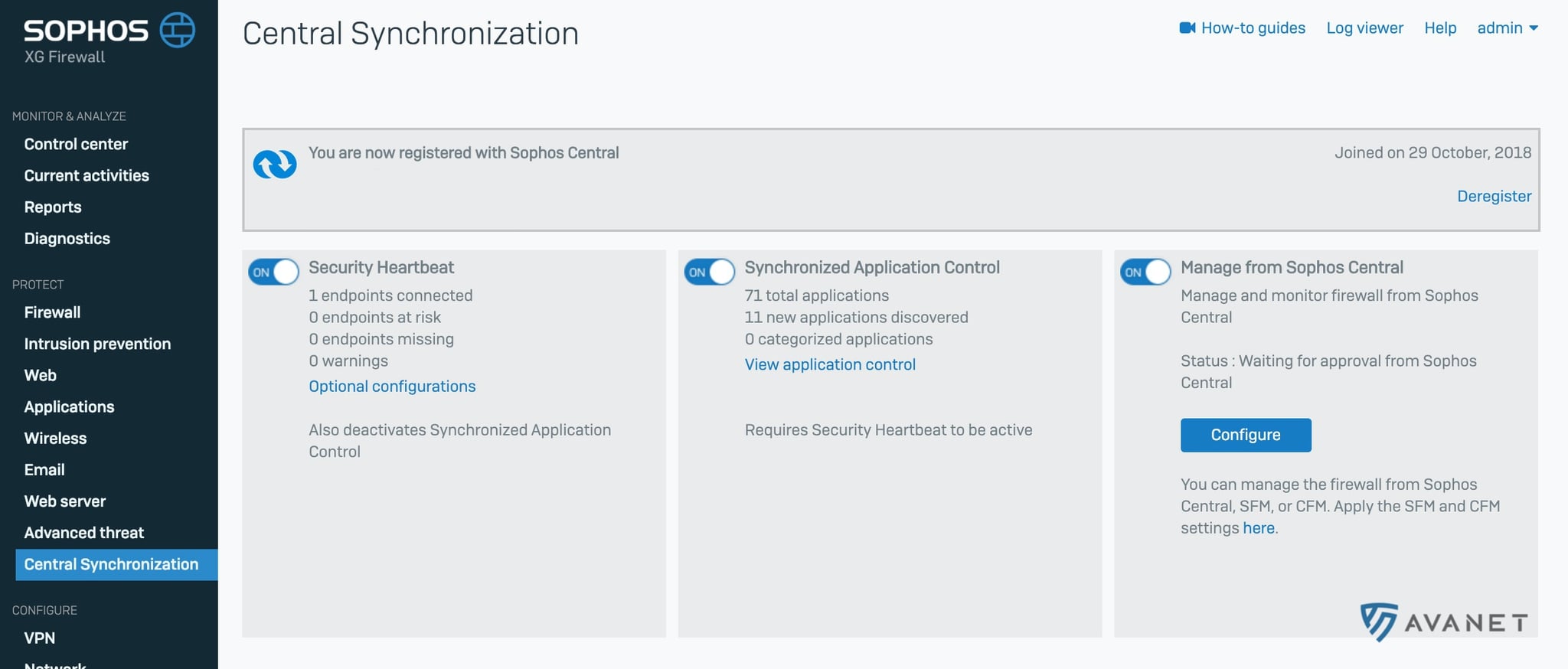Click '1 endpoints connected' text
Image resolution: width=1568 pixels, height=669 pixels.
click(x=390, y=295)
